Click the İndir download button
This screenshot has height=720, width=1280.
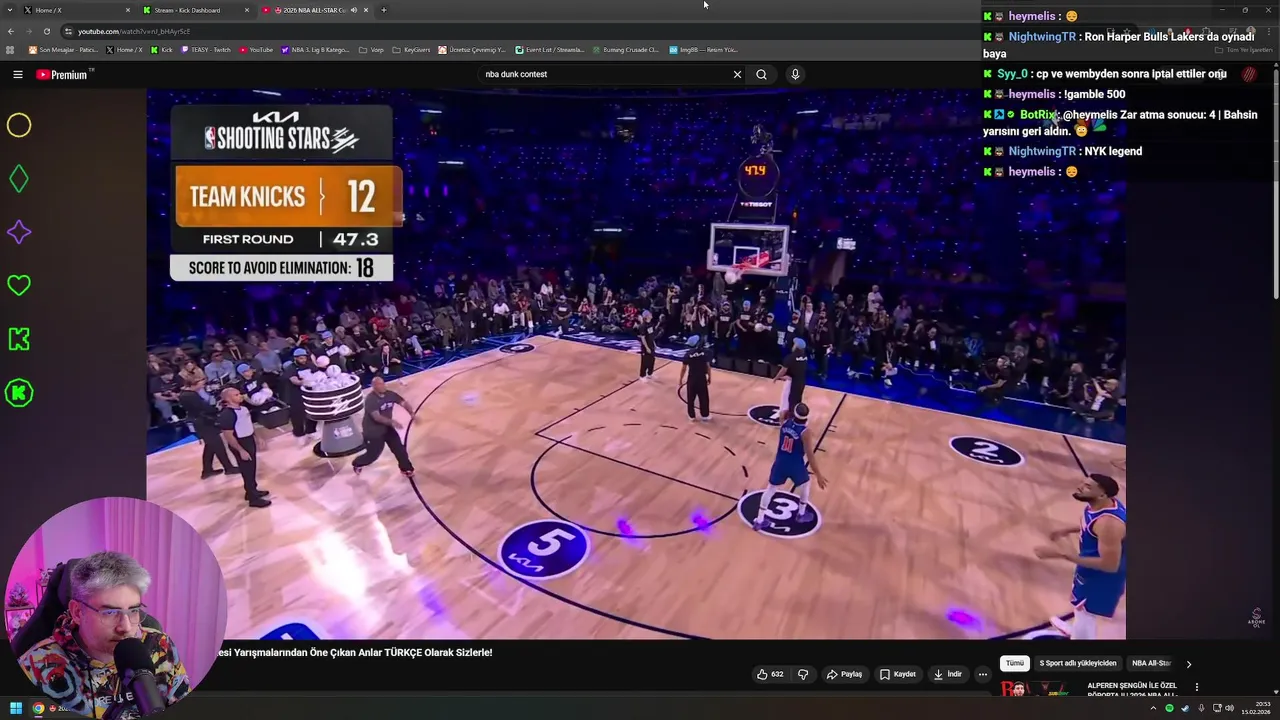point(948,674)
